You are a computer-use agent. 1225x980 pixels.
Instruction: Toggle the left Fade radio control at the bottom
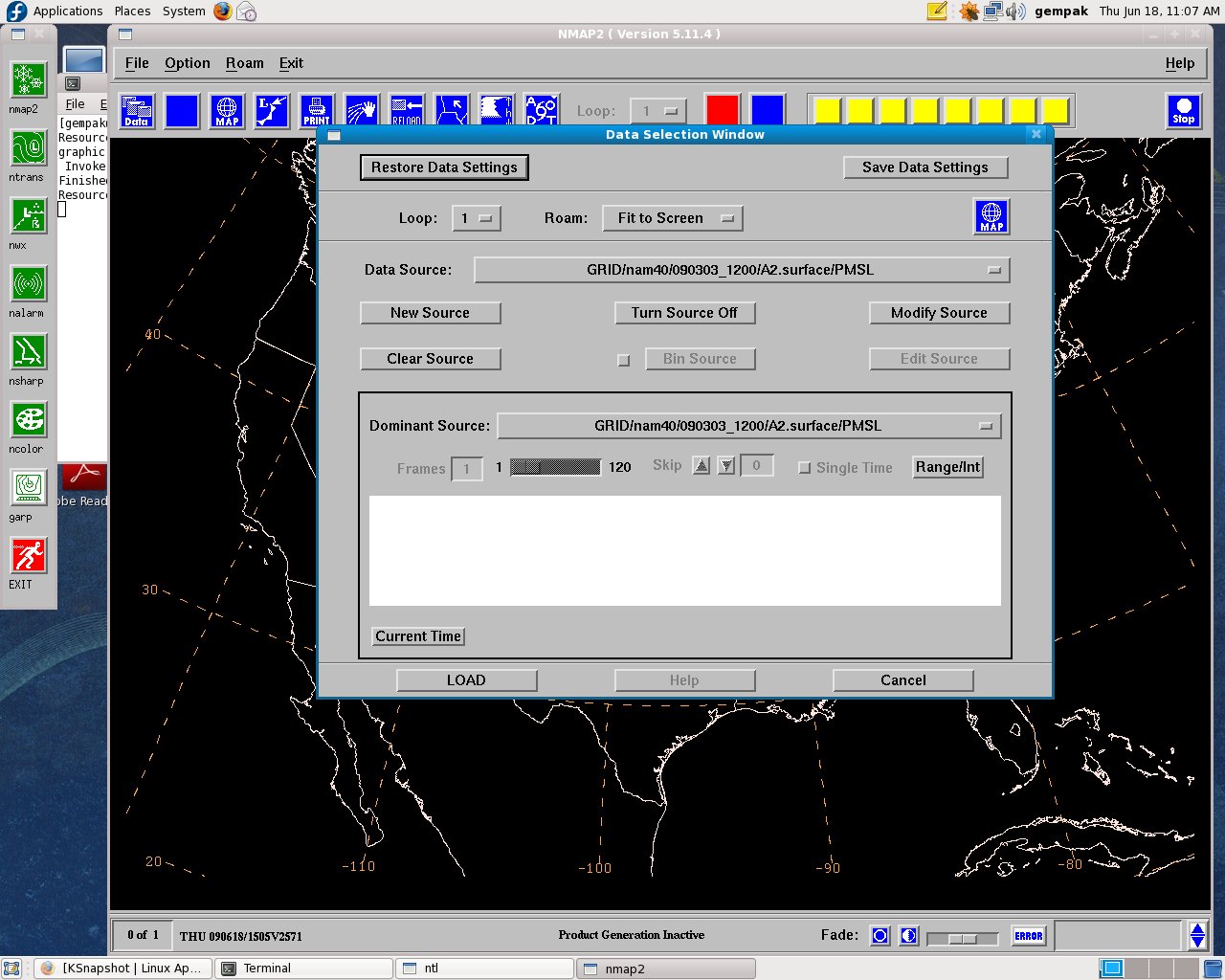click(880, 936)
